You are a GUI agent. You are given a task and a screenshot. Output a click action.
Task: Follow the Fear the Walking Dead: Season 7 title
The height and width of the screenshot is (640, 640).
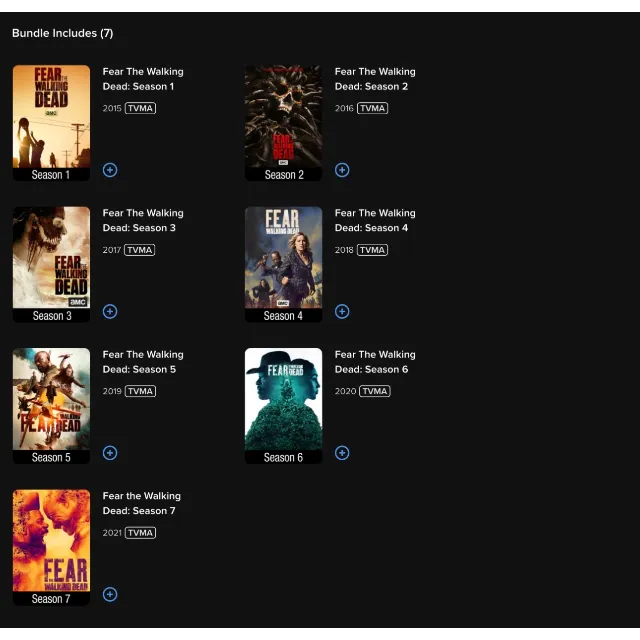[x=142, y=503]
